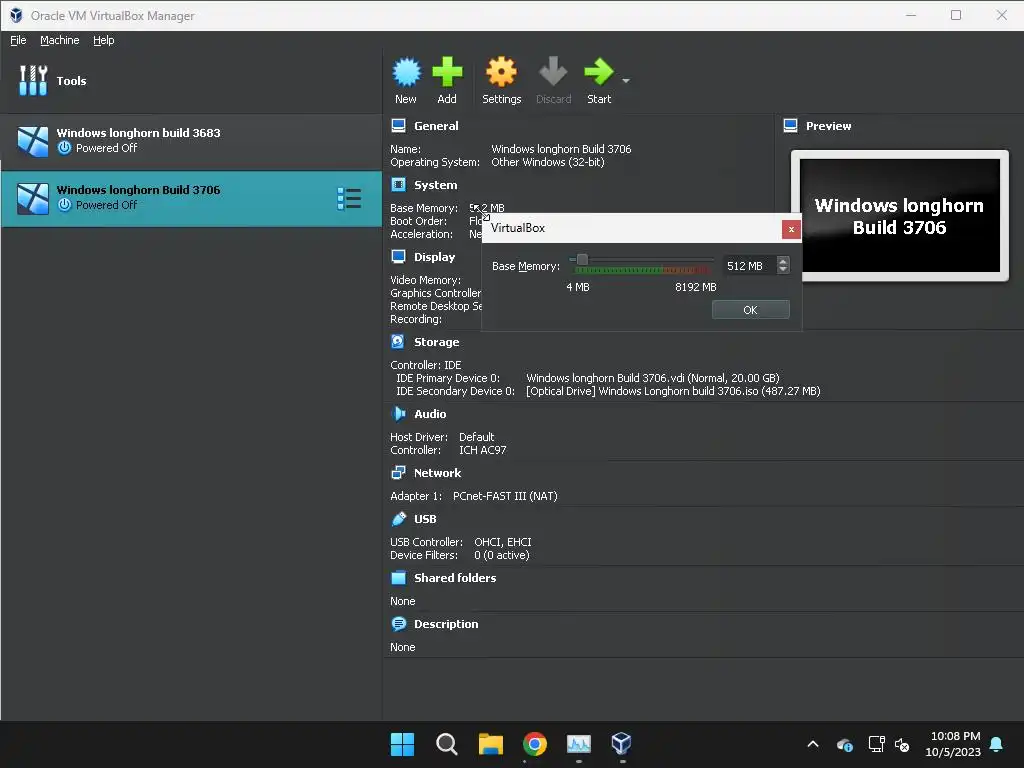Click the VirtualBox taskbar icon
1024x768 pixels.
point(621,744)
